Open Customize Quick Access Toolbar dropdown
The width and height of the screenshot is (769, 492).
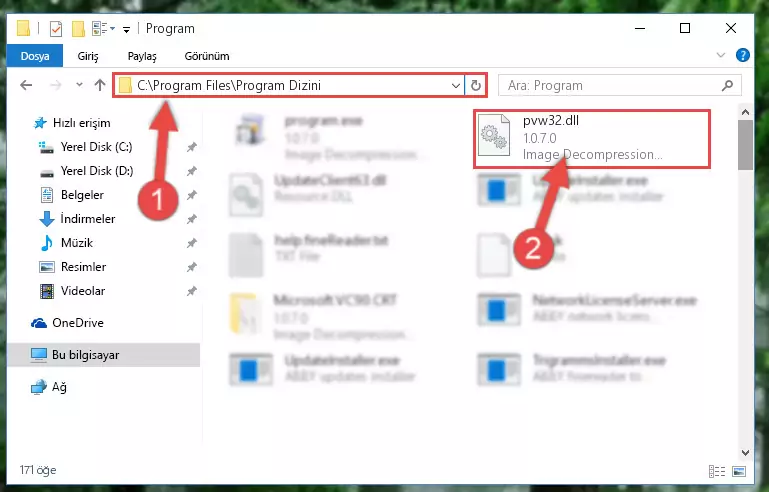click(x=126, y=29)
